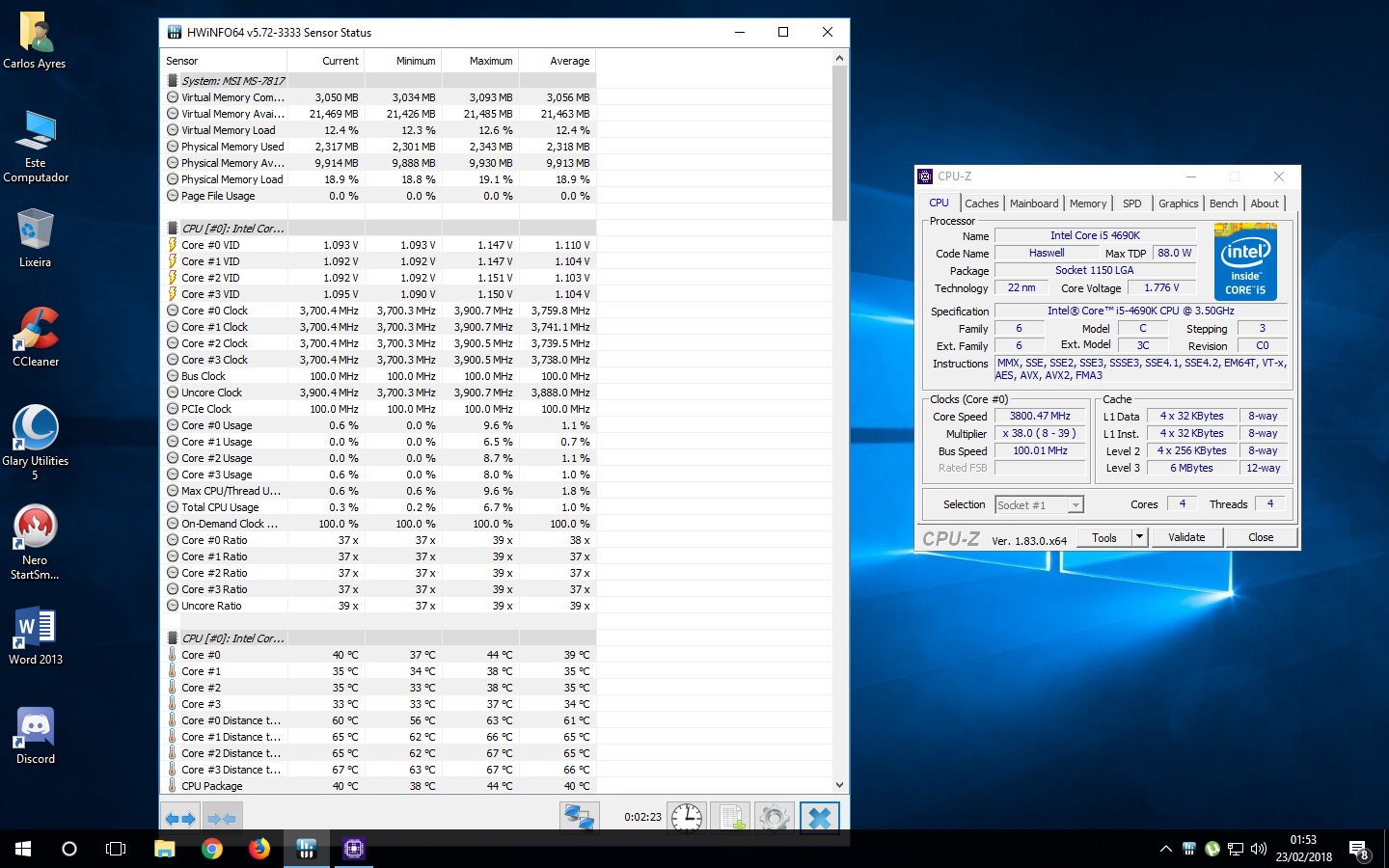
Task: Open the Carlos Ayres desktop folder
Action: pyautogui.click(x=35, y=41)
